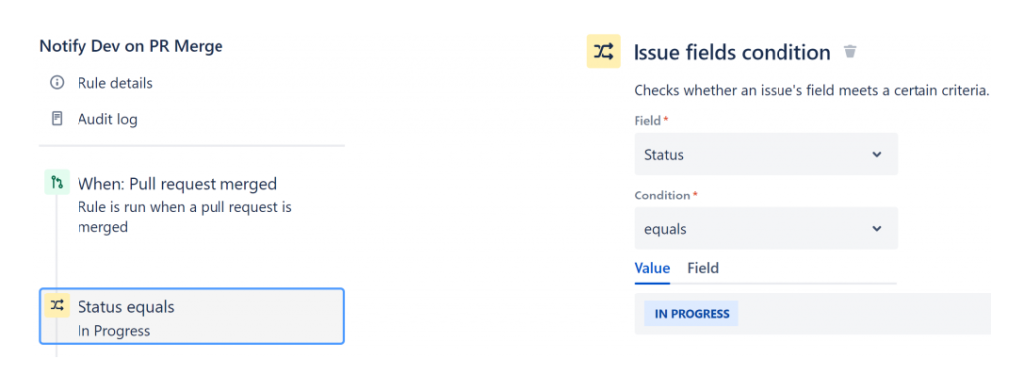This screenshot has height=391, width=1024.
Task: Select the Status equals In Progress condition
Action: pos(192,316)
